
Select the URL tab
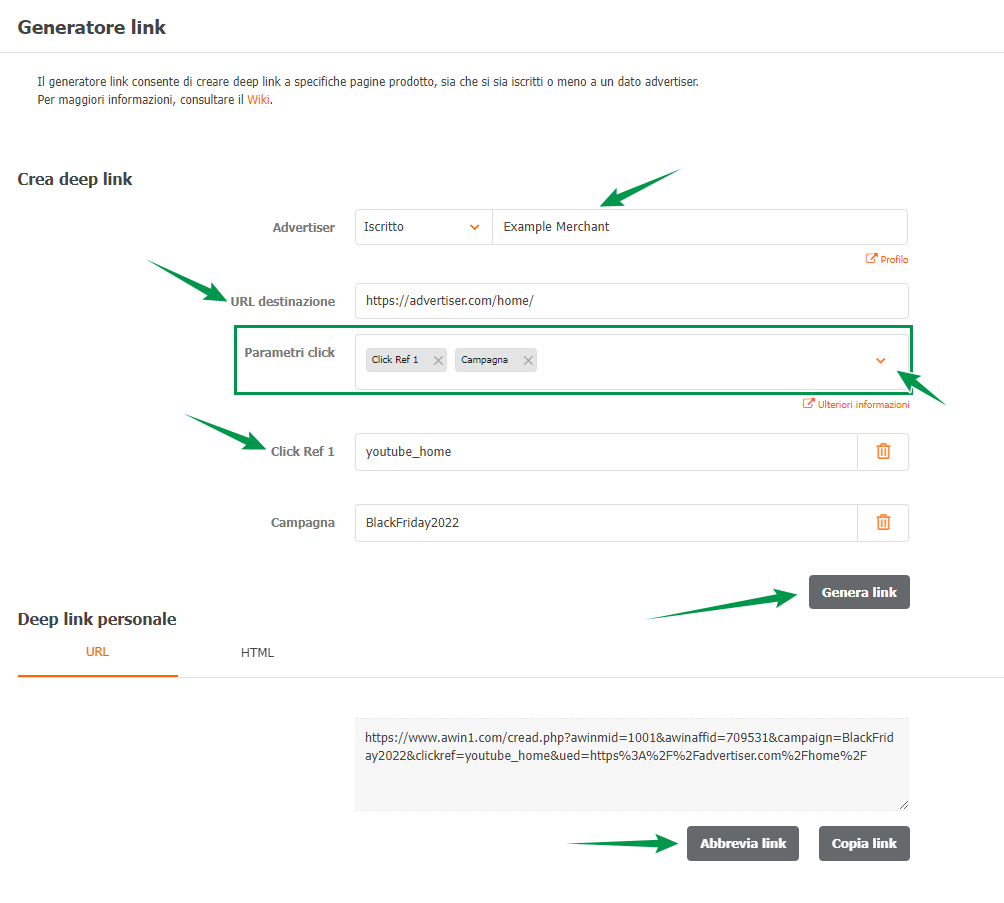[97, 652]
